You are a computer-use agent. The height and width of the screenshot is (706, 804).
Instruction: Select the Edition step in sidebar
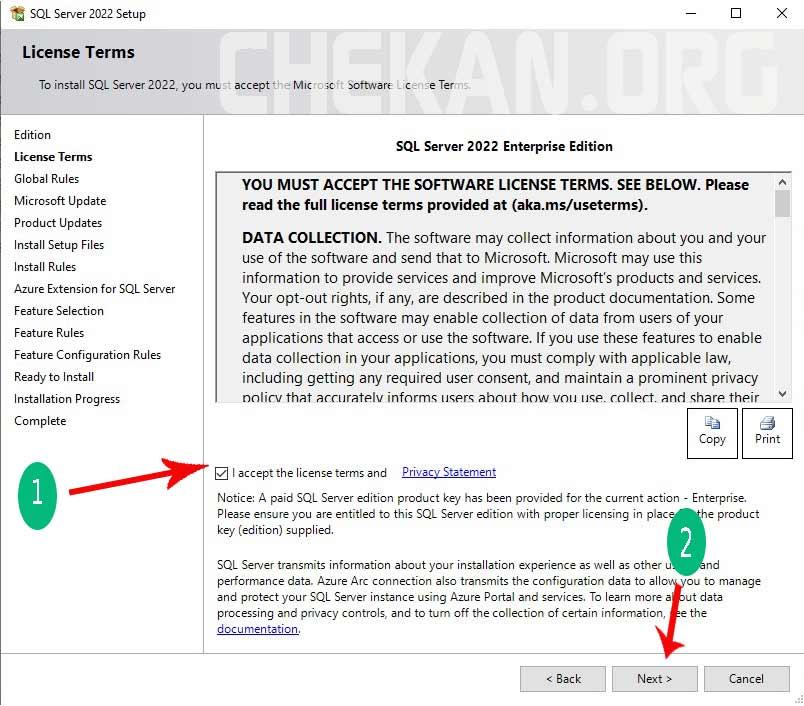(x=32, y=135)
